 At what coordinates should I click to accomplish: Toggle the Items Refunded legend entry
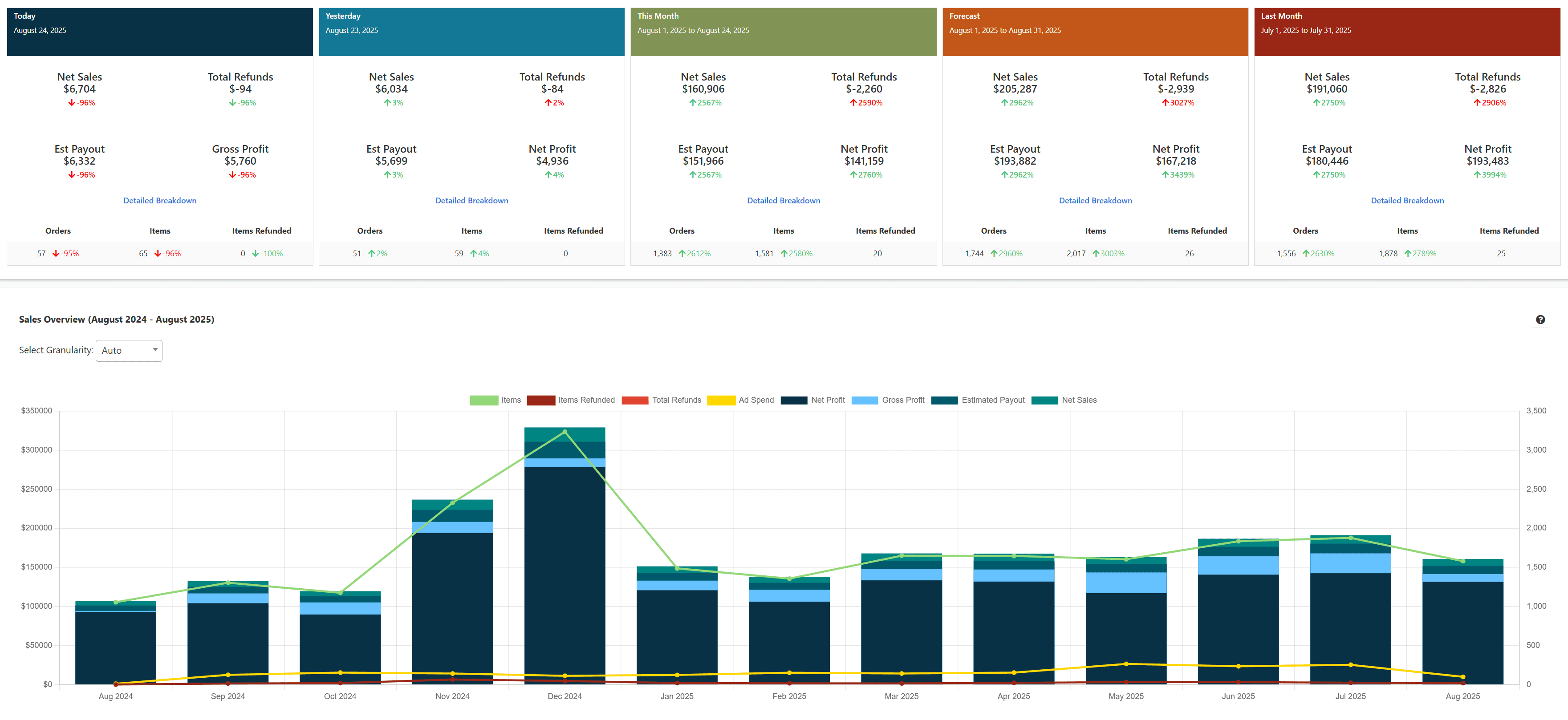(586, 400)
